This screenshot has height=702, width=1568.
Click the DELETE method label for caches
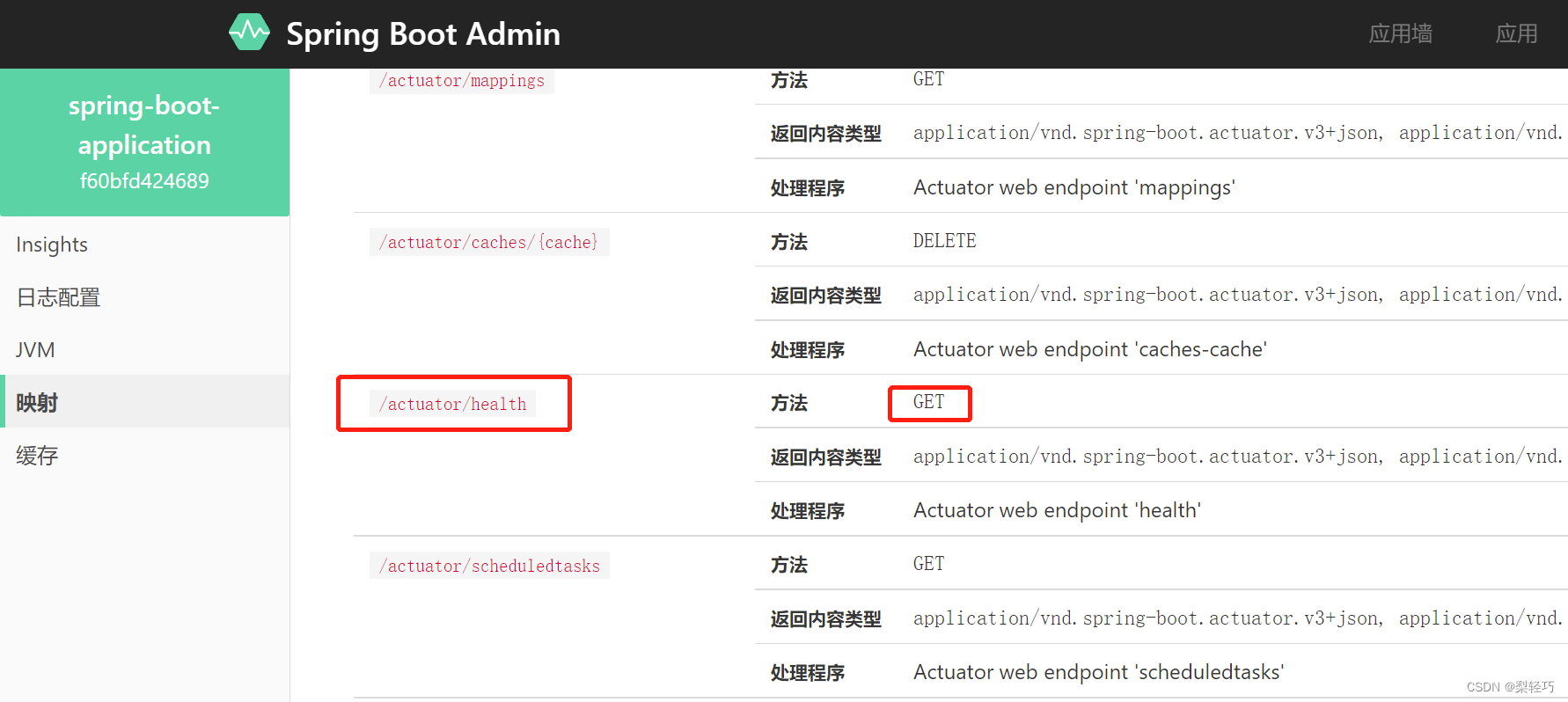pyautogui.click(x=944, y=240)
